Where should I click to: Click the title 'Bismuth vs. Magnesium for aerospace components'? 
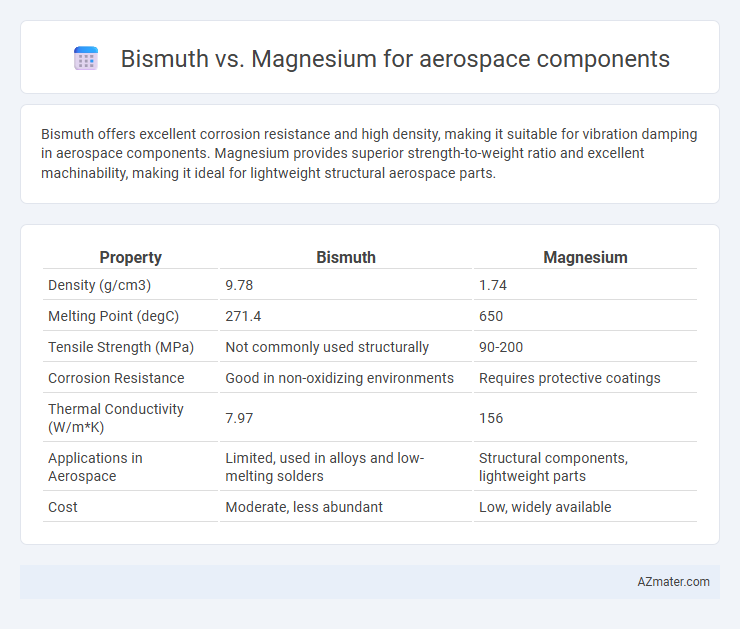pos(395,59)
